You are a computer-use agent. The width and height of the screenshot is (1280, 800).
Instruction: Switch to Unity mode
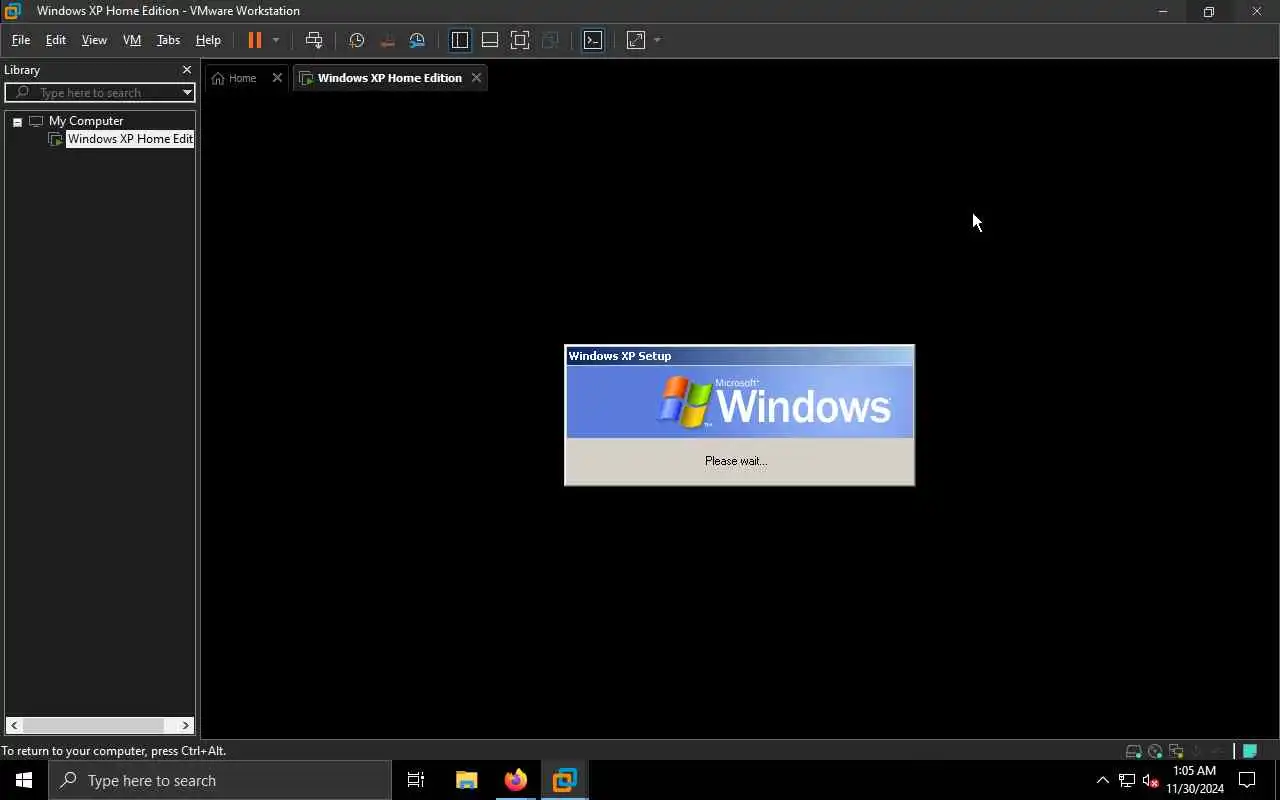coord(550,40)
